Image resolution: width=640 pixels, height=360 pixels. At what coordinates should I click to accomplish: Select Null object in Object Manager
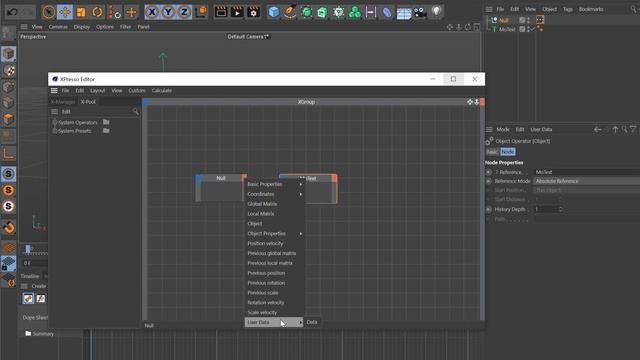click(504, 20)
